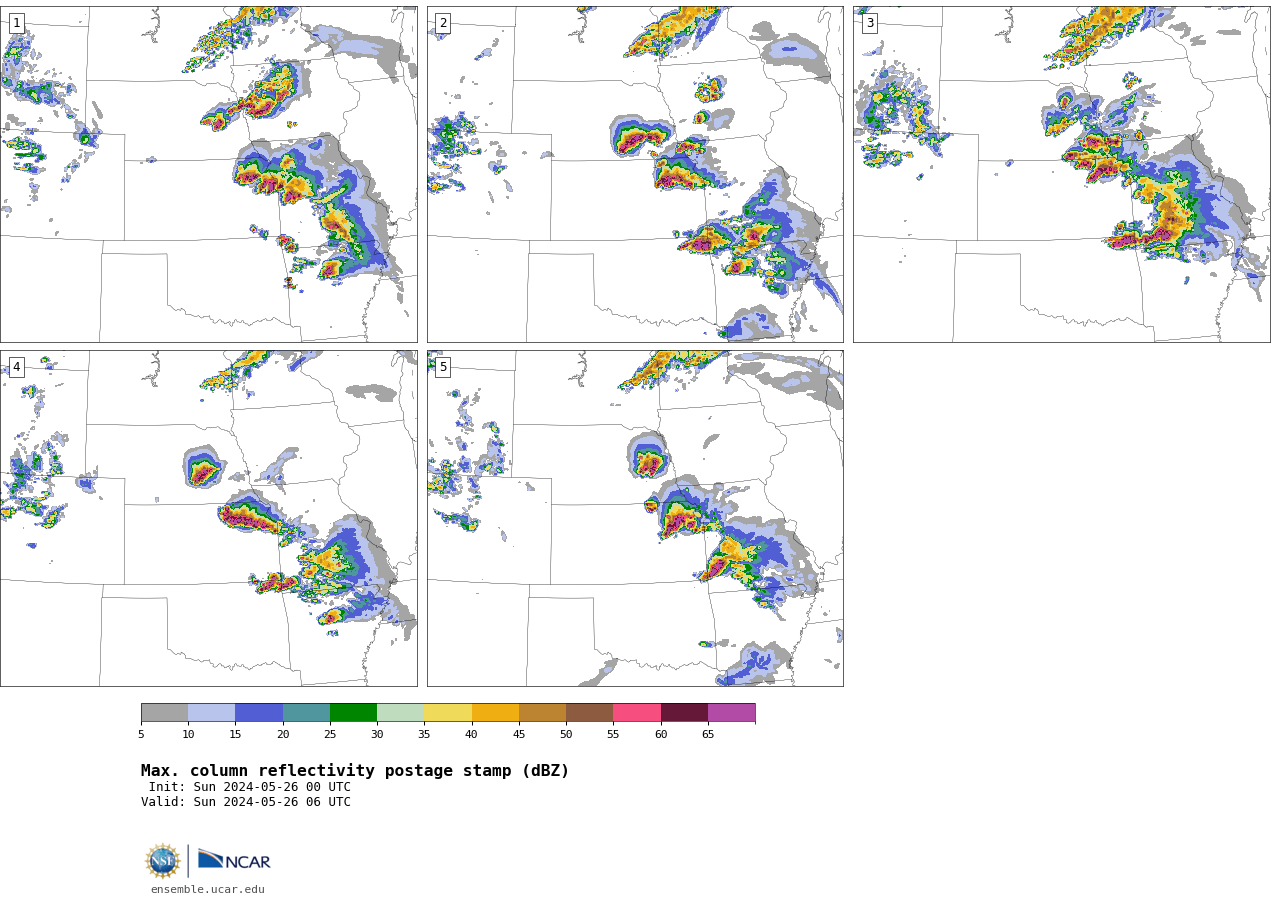
Task: Click the colorbar tick label 65
Action: (708, 734)
